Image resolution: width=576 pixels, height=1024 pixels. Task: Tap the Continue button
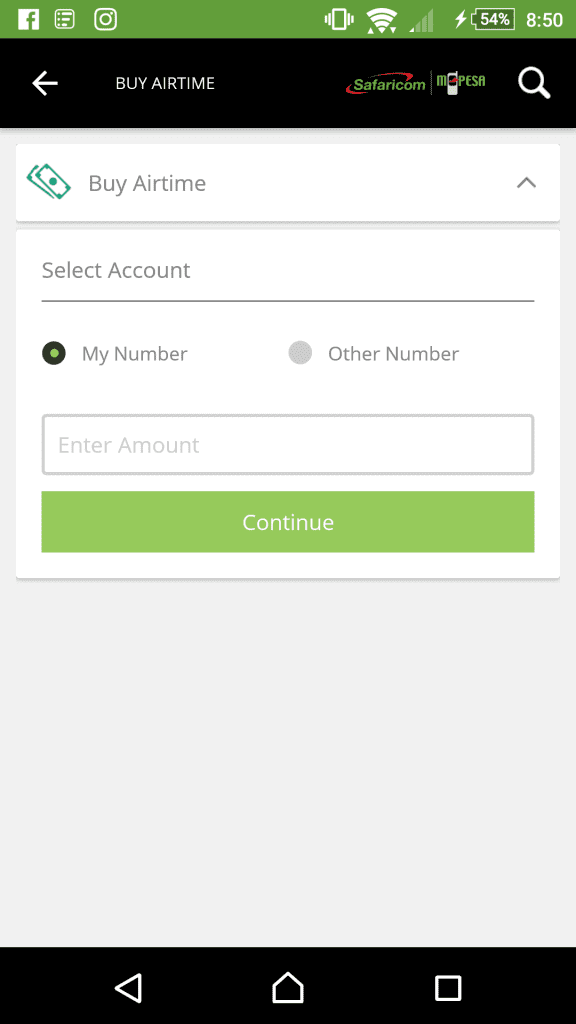click(x=288, y=522)
